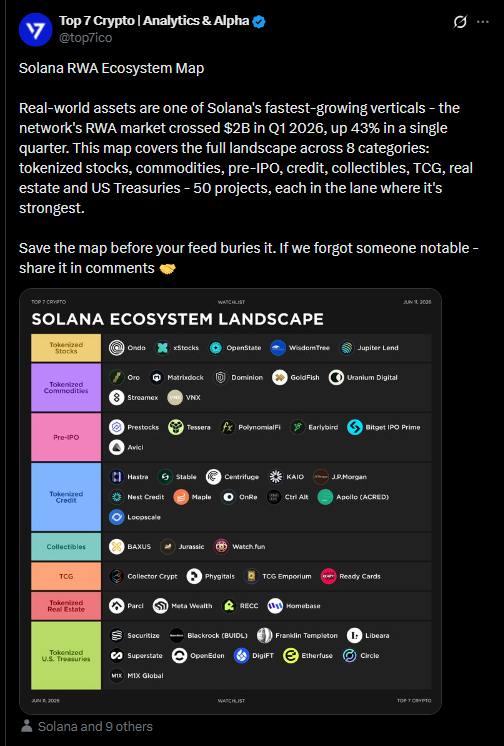The height and width of the screenshot is (746, 504).
Task: Click the DigiFT blue logo
Action: [x=242, y=656]
